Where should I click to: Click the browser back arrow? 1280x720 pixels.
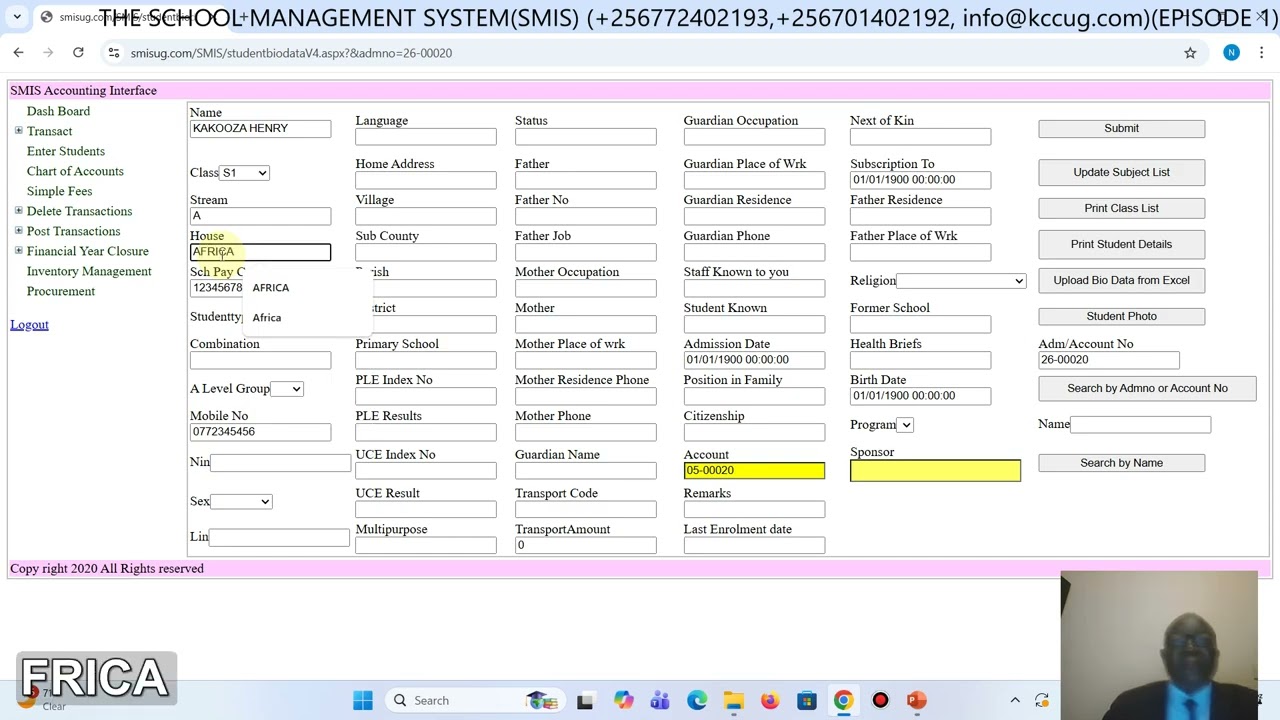pos(18,53)
